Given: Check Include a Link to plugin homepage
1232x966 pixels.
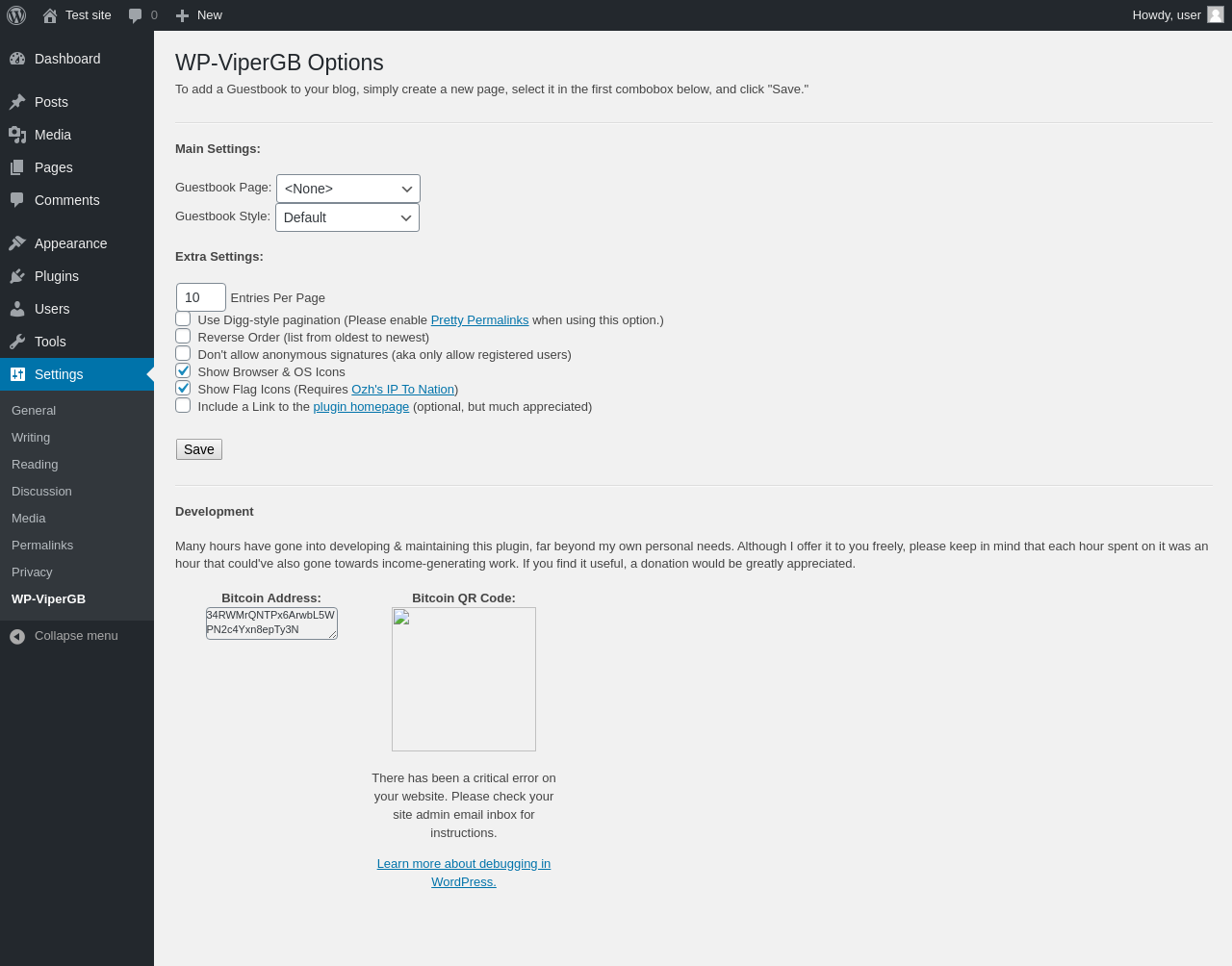Looking at the screenshot, I should point(183,405).
